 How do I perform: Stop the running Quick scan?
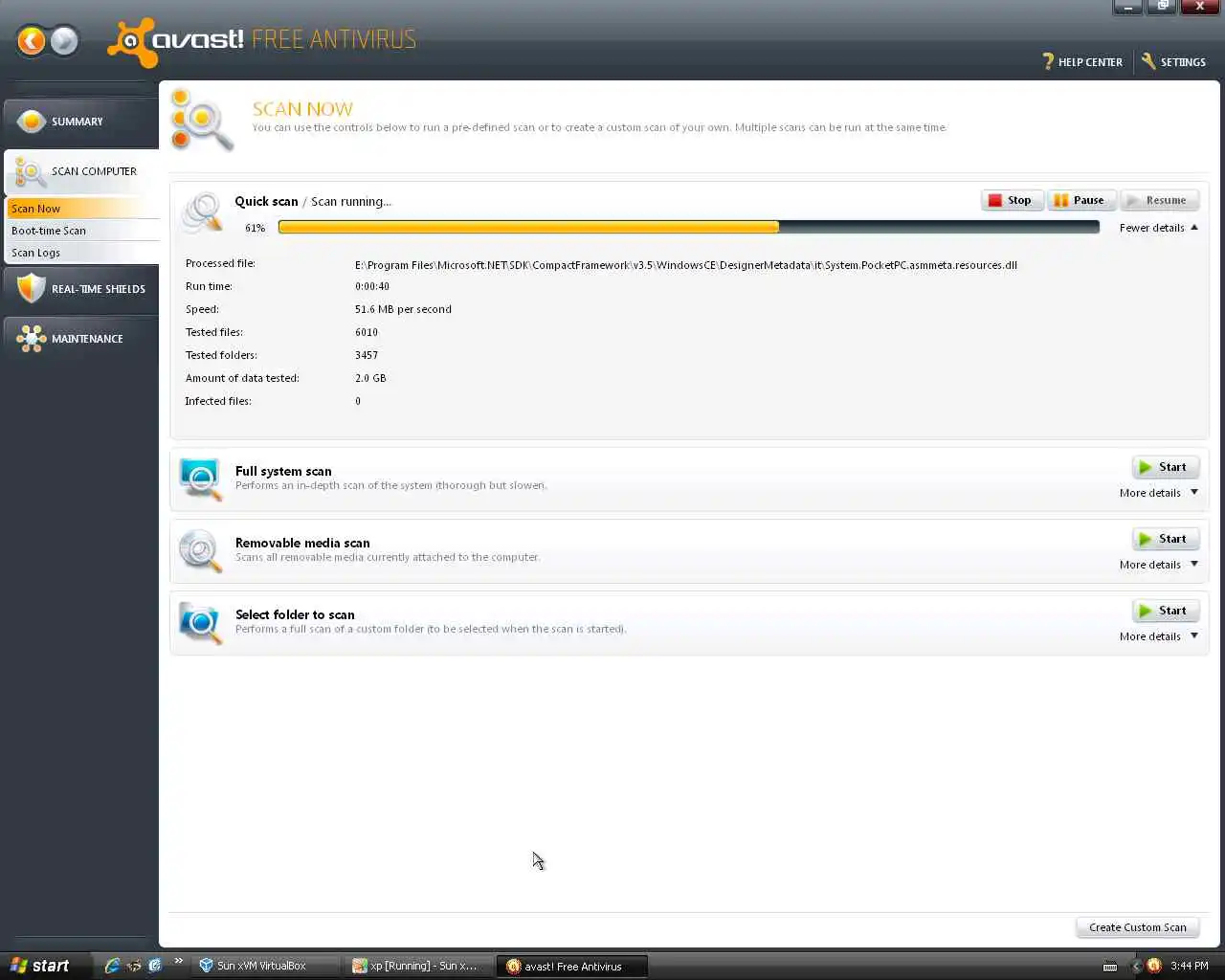coord(1012,200)
